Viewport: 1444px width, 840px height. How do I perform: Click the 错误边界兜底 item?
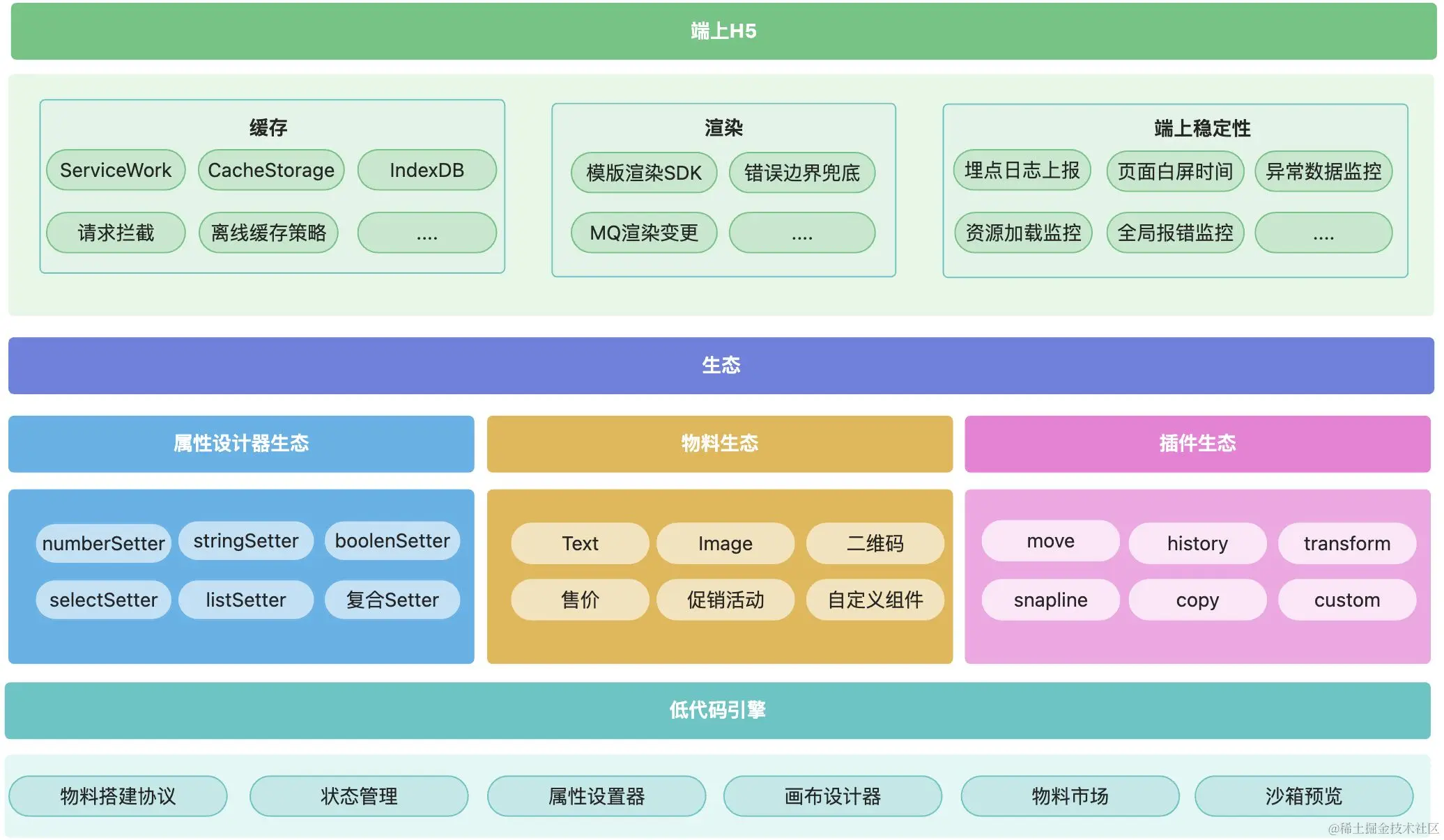point(801,173)
